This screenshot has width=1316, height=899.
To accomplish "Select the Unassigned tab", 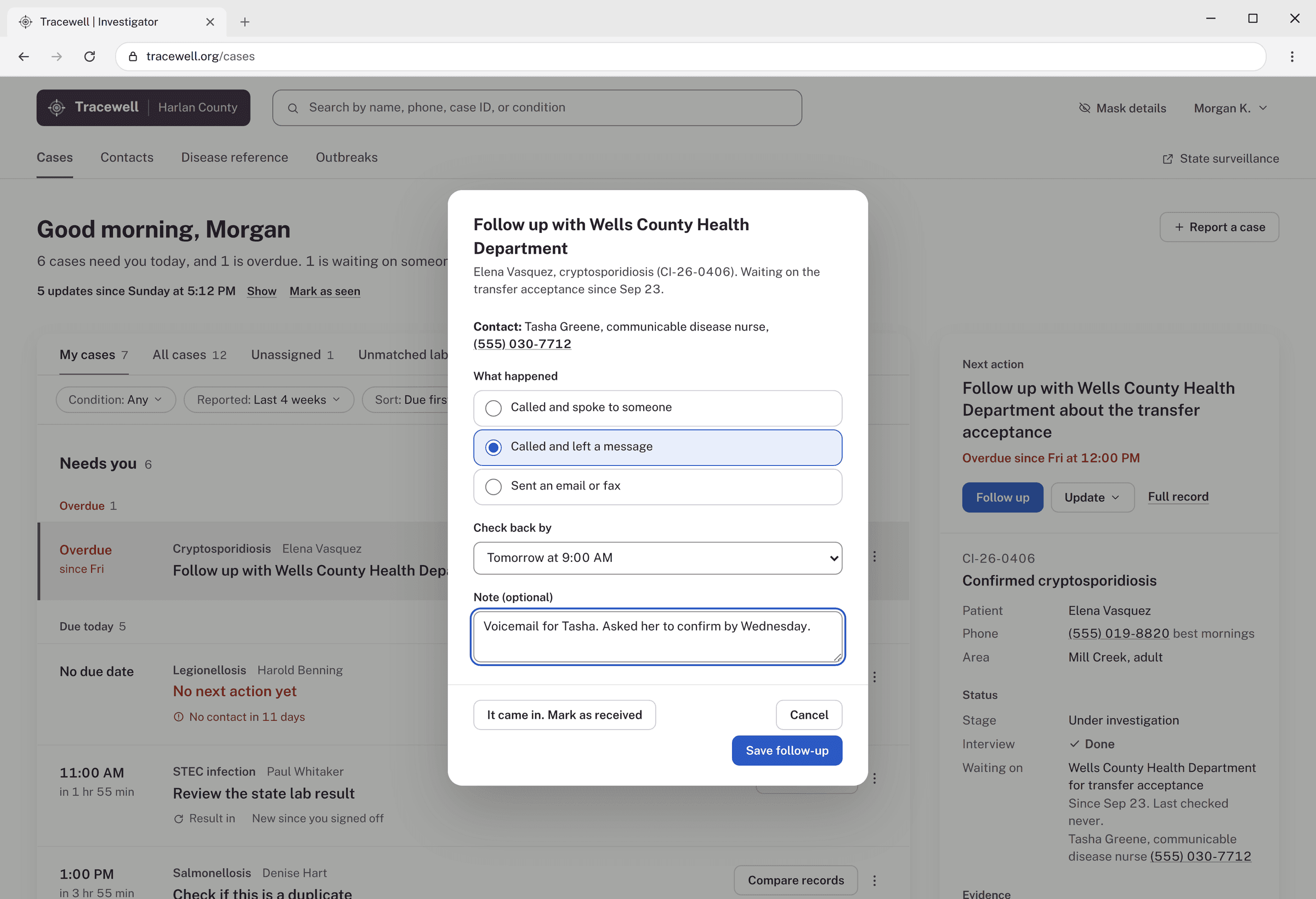I will tap(292, 355).
